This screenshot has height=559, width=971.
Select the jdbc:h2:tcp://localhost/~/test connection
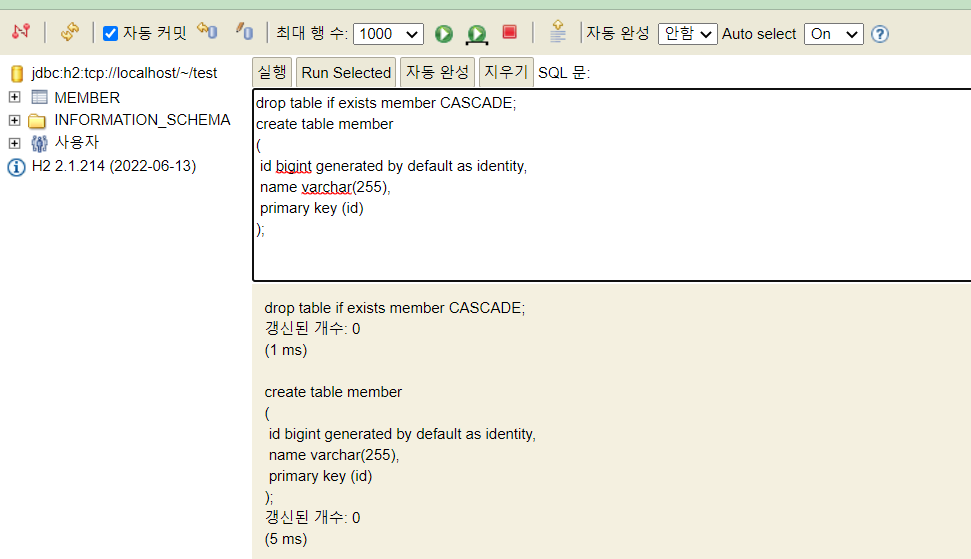pyautogui.click(x=124, y=73)
